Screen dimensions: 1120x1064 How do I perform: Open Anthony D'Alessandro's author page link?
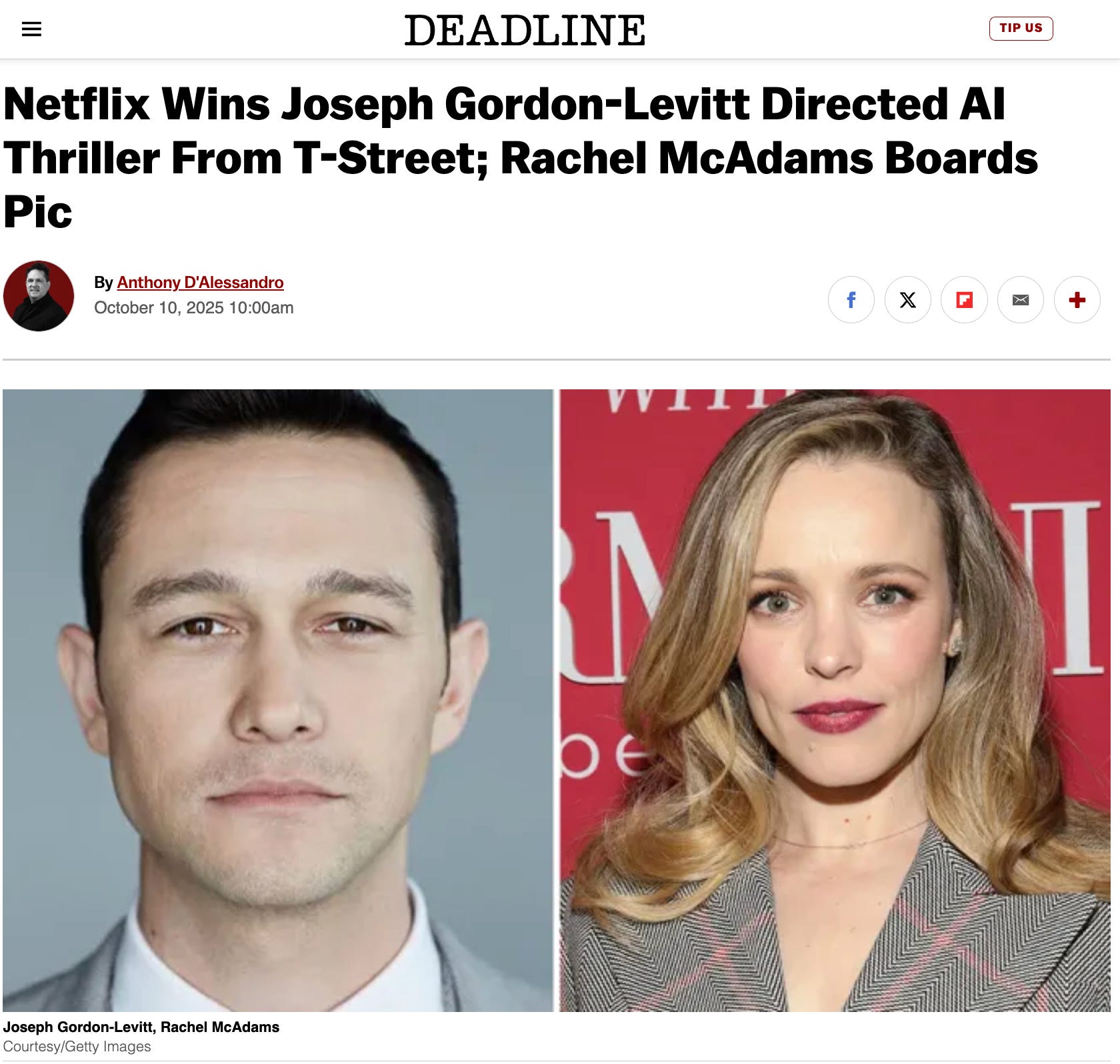tap(200, 283)
